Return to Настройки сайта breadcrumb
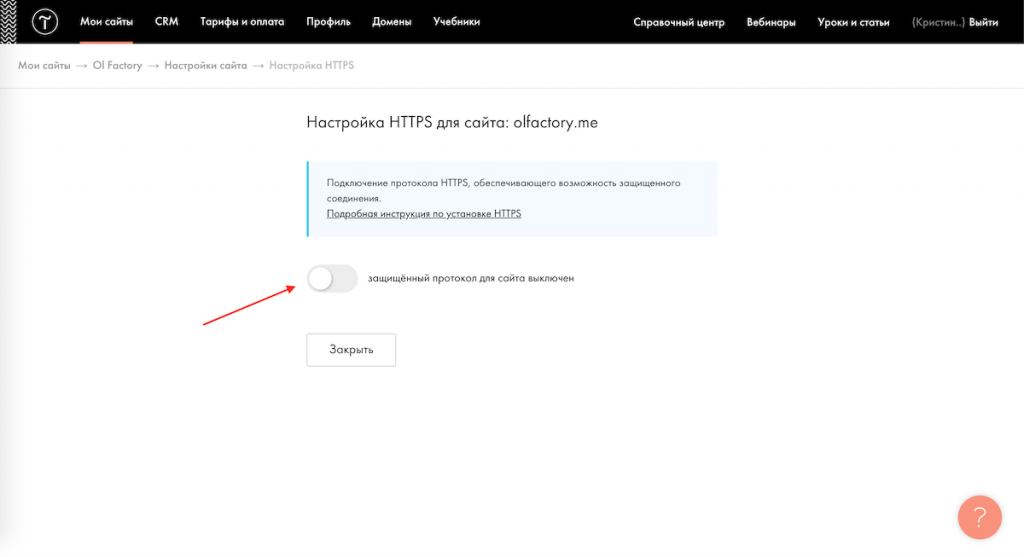Screen dimensions: 1024x557 coord(205,66)
